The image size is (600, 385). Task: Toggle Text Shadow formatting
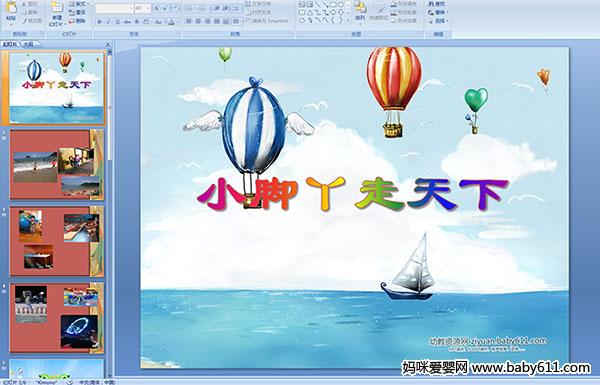click(x=137, y=22)
